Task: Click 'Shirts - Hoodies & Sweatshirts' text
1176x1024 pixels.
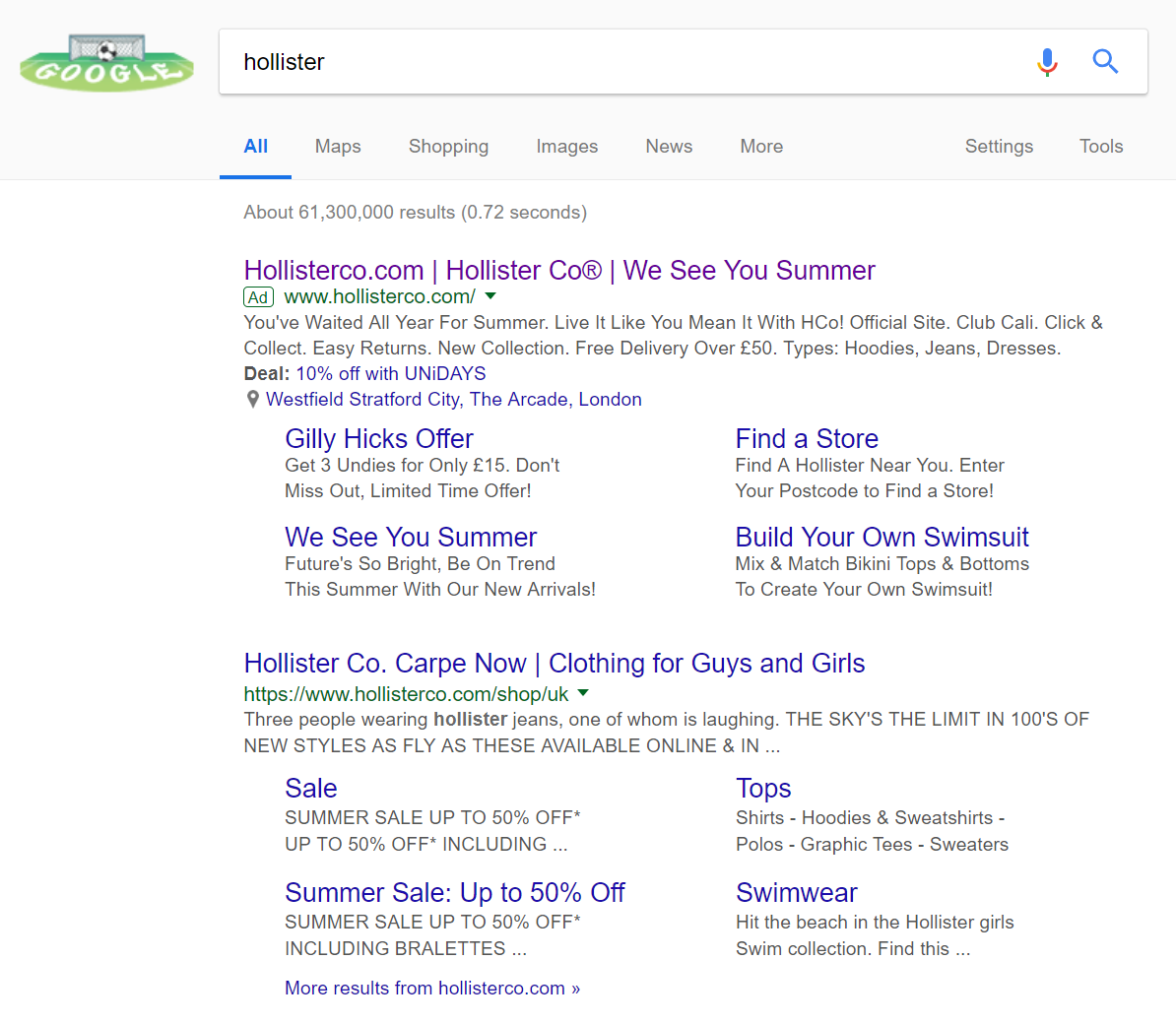Action: [873, 831]
